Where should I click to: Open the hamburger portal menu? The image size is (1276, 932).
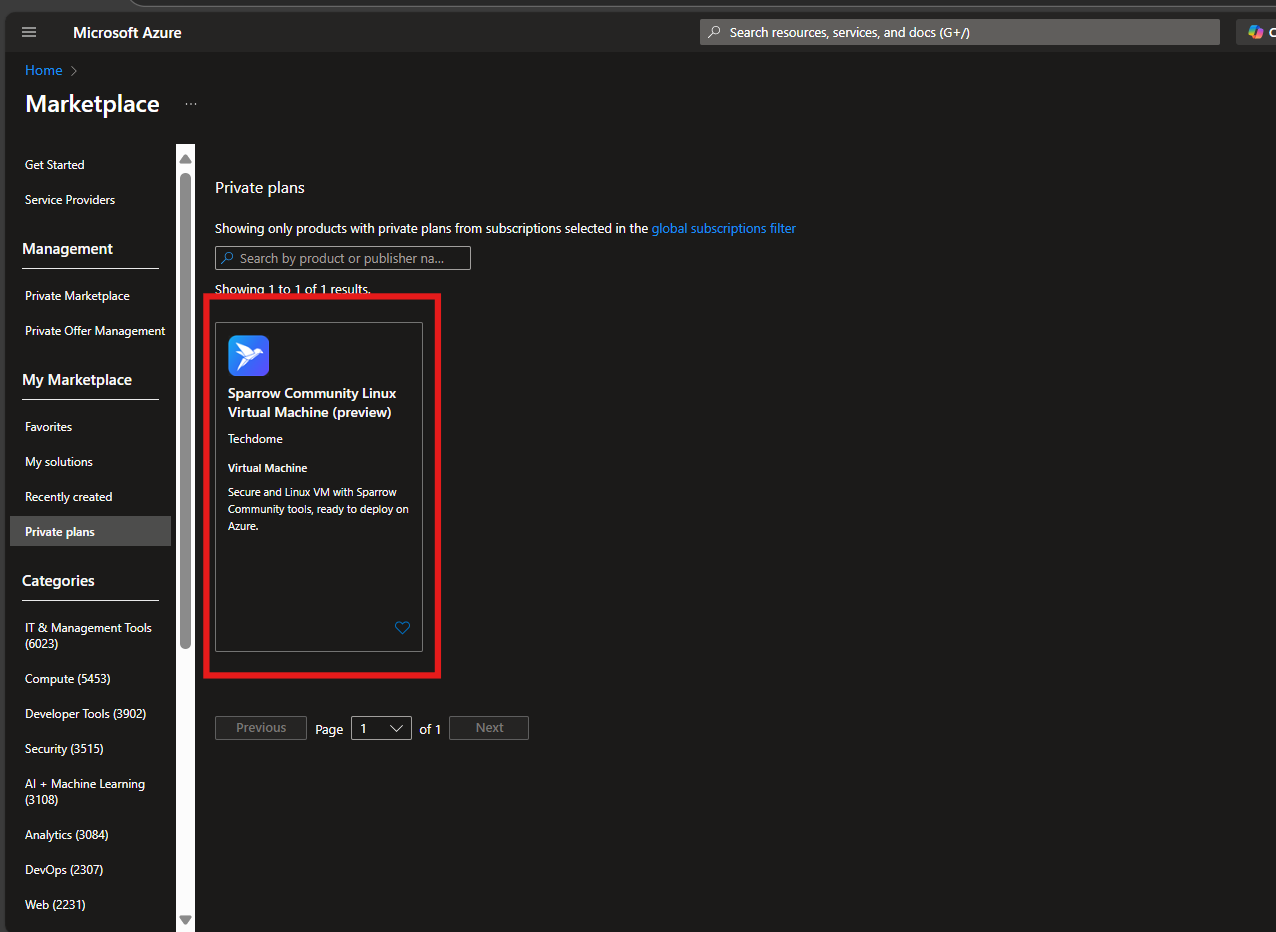coord(29,32)
